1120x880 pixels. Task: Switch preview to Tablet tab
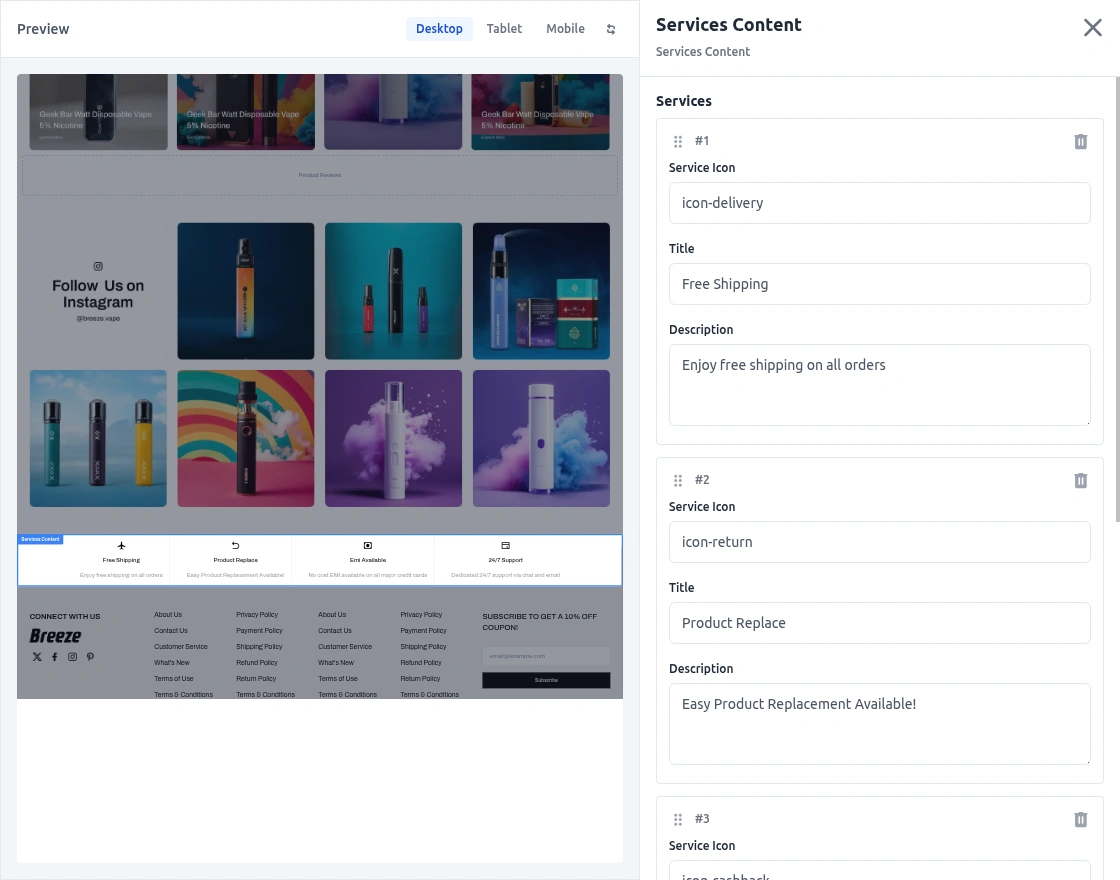click(x=504, y=29)
